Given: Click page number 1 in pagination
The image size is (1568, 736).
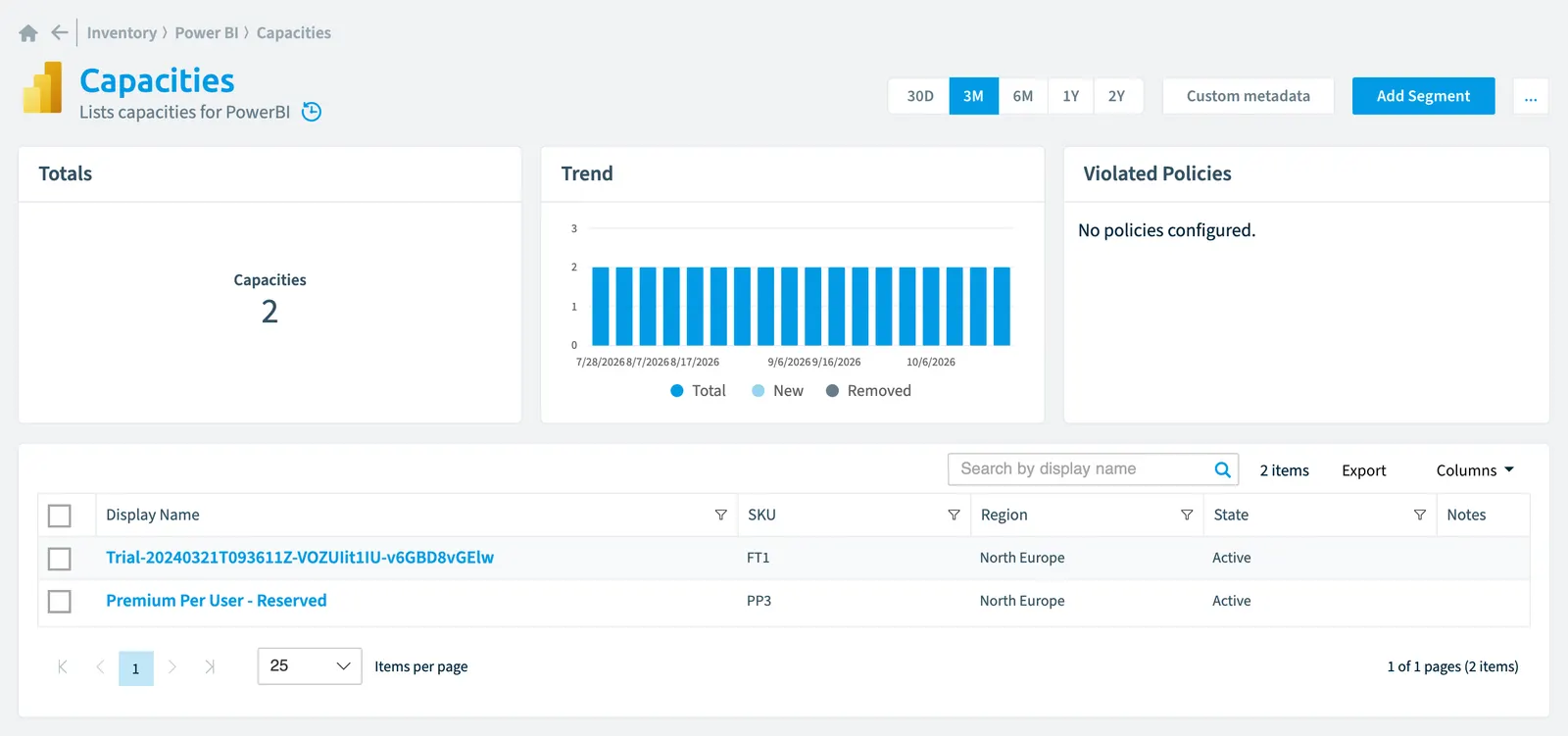Looking at the screenshot, I should (136, 668).
